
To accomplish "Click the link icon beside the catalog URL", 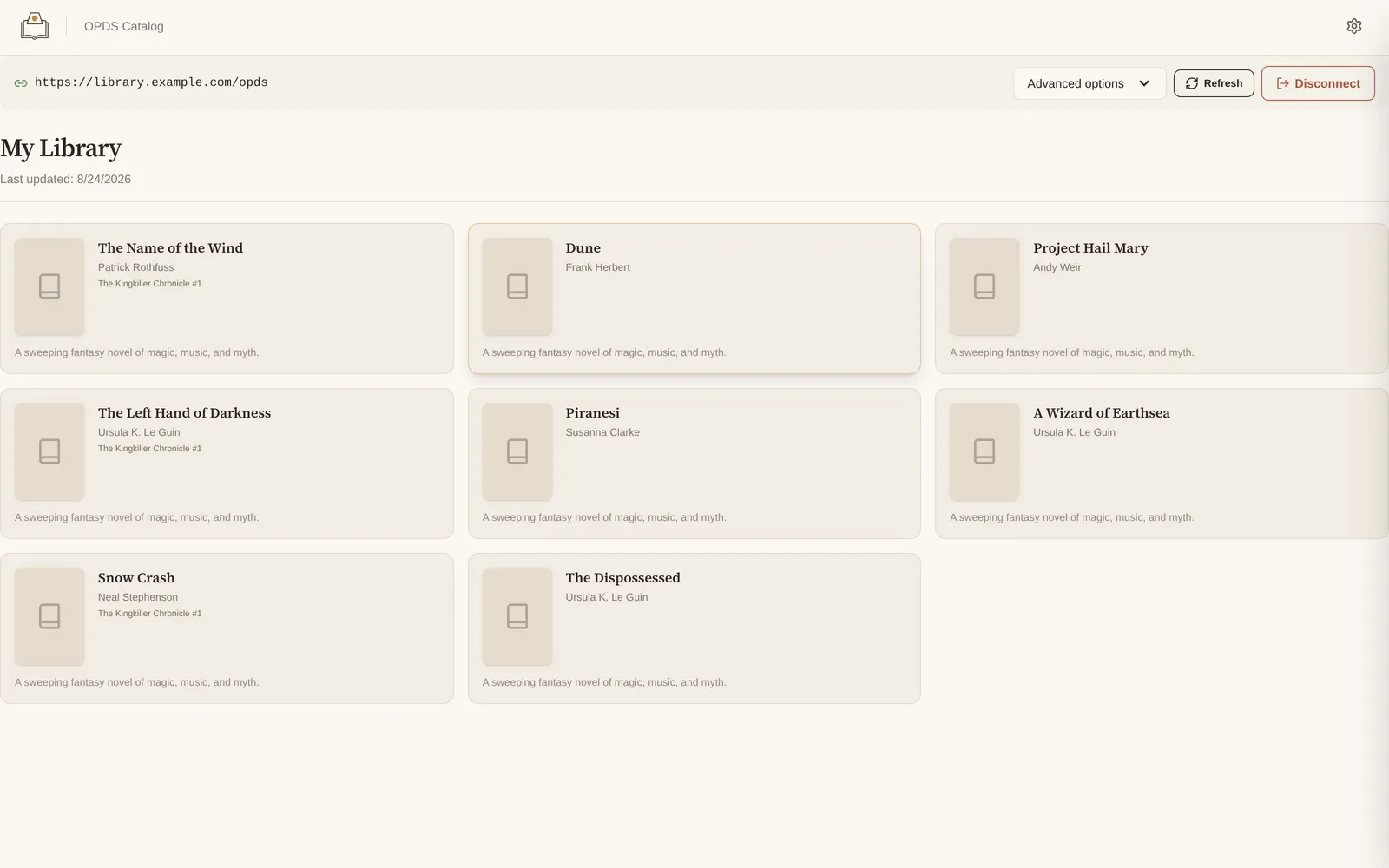I will coord(21,83).
